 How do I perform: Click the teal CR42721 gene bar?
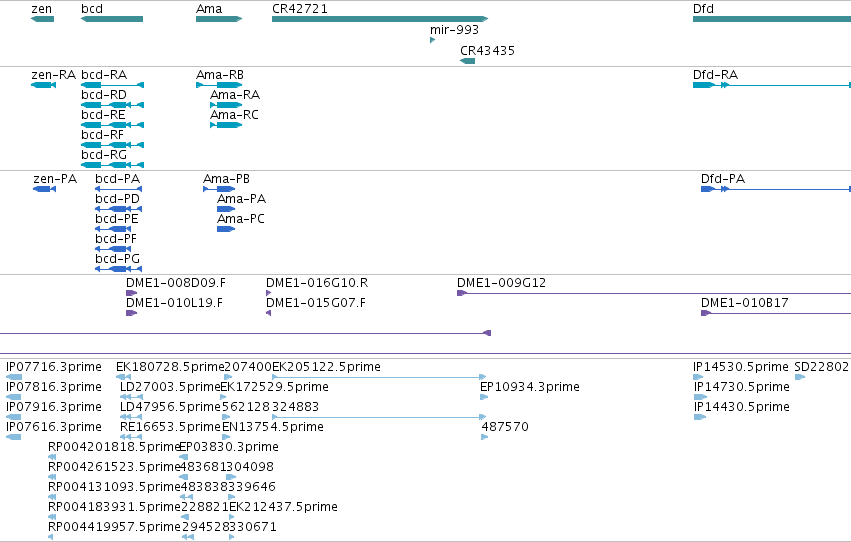tap(380, 19)
